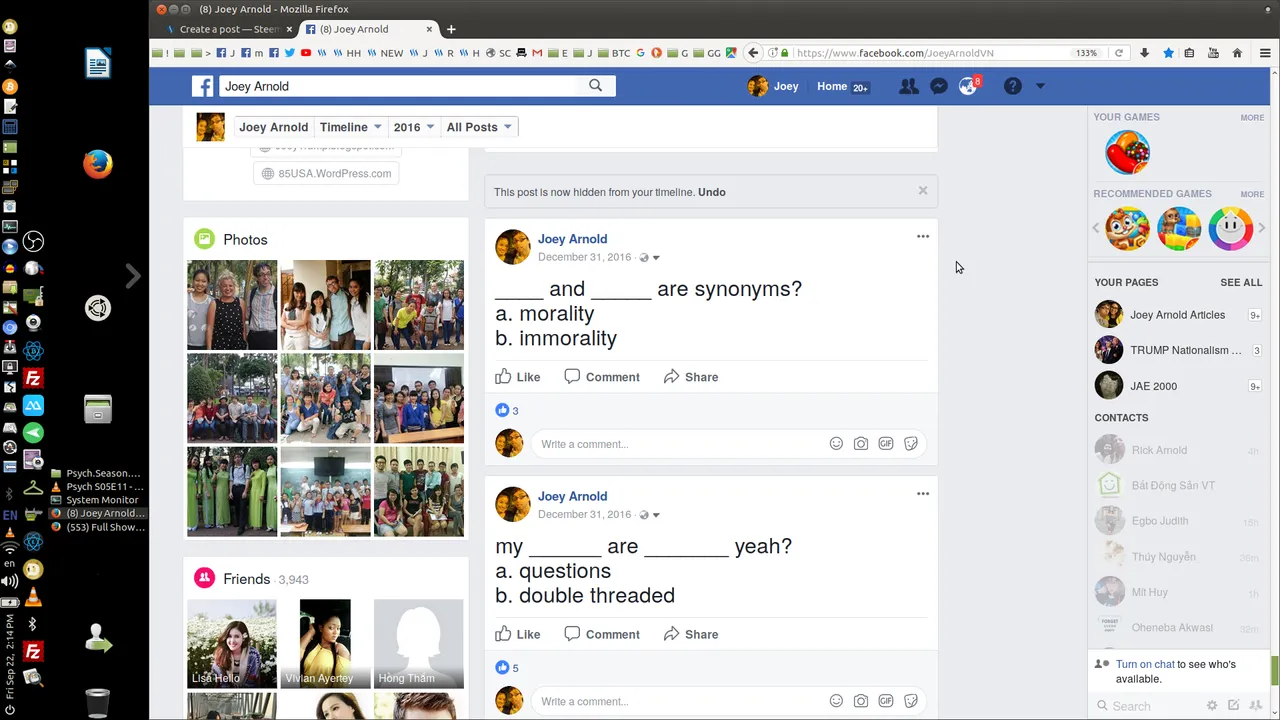View the 5 likes on questions post

pos(507,667)
